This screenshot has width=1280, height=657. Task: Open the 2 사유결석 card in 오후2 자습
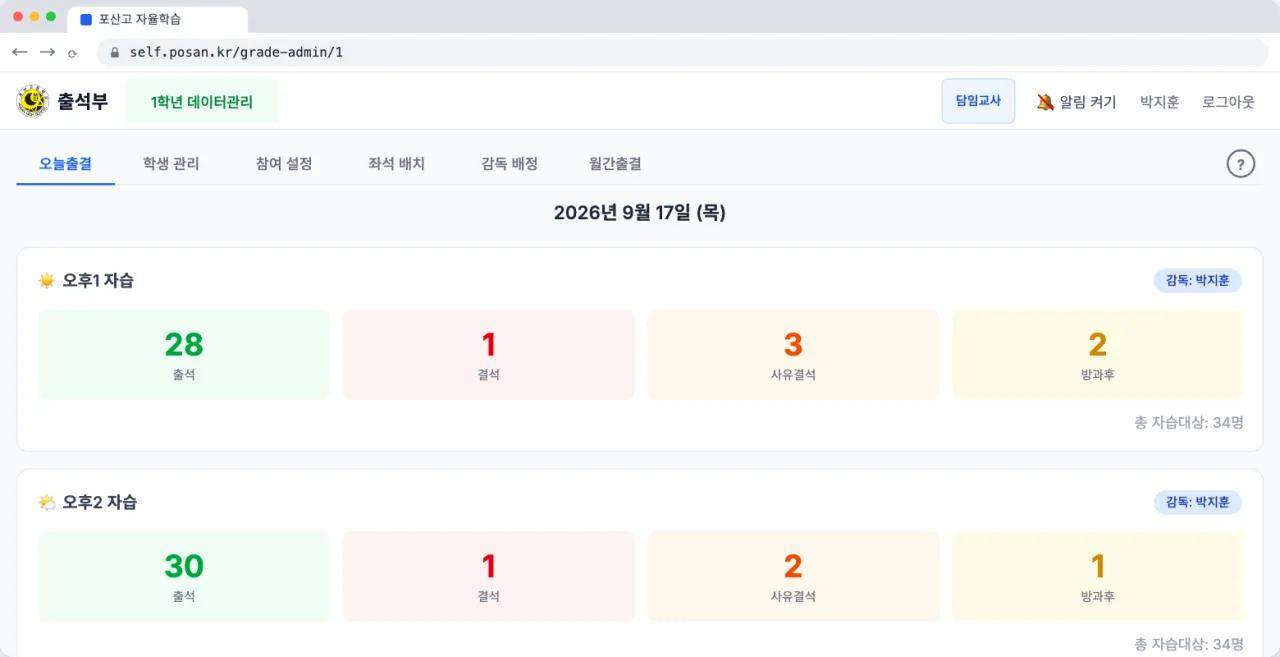point(793,576)
